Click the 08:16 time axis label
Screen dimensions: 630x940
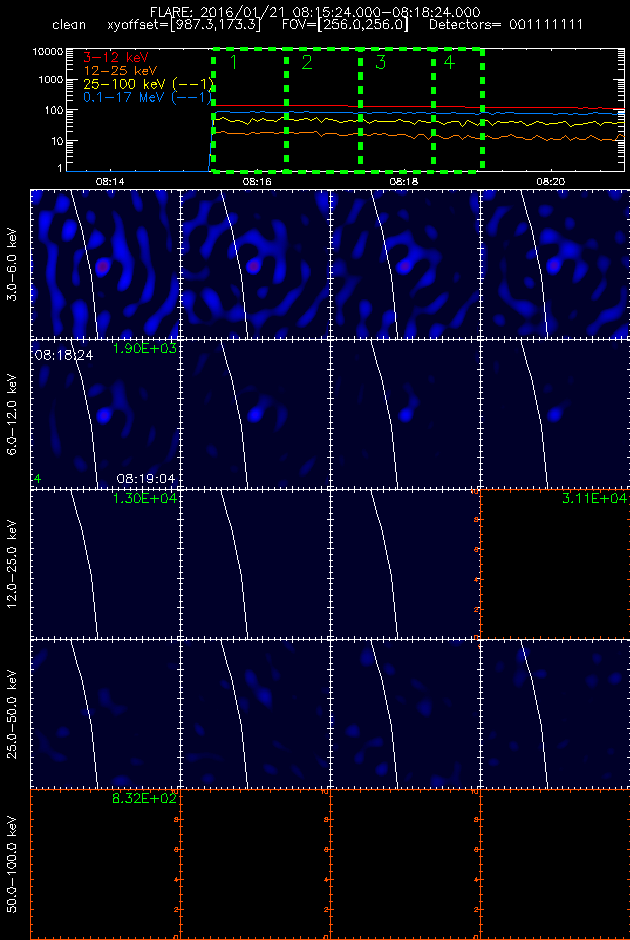tap(255, 180)
